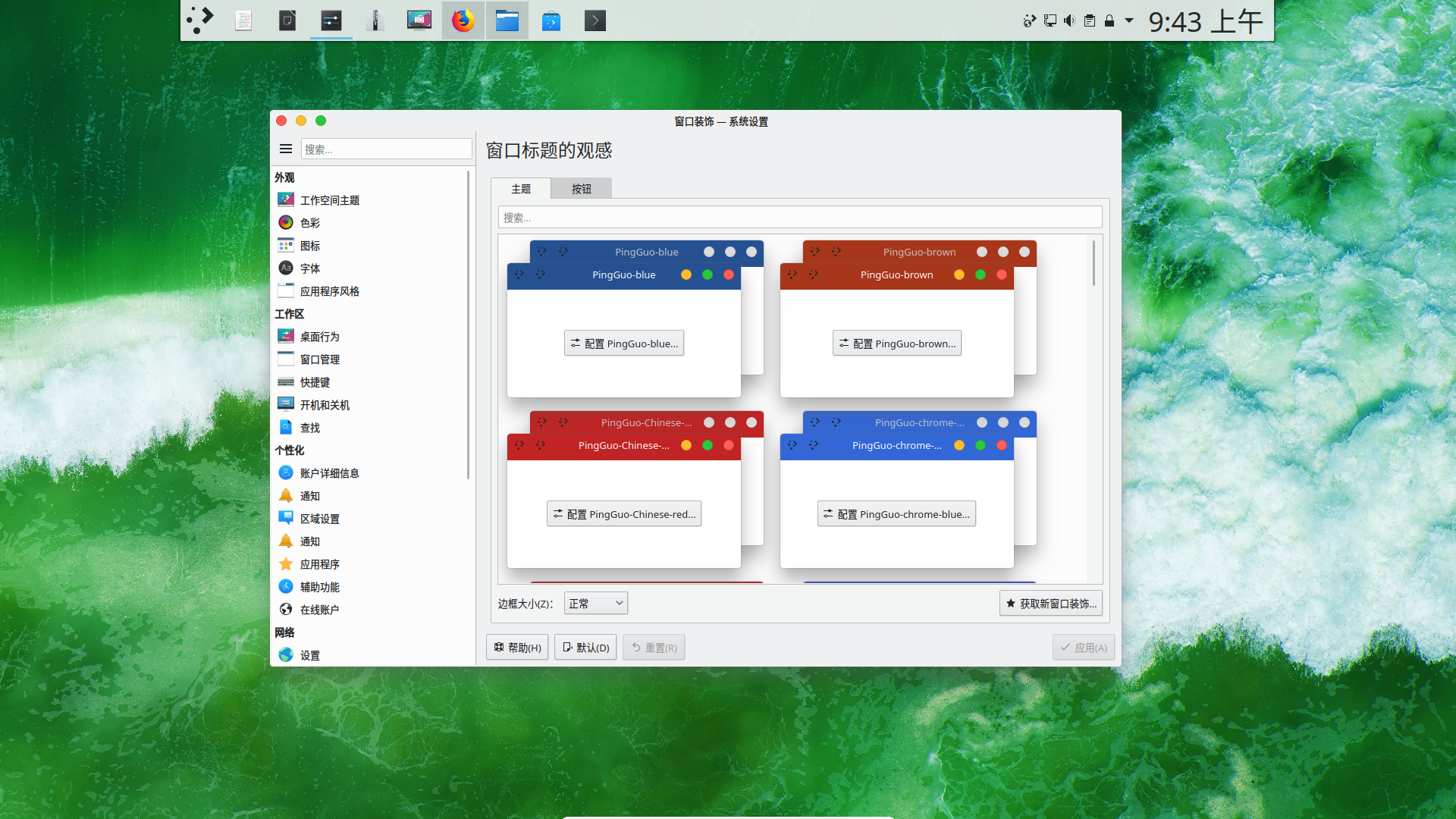Screen dimensions: 1456x819
Task: Select the PingGuo-blue theme thumbnail
Action: [635, 318]
